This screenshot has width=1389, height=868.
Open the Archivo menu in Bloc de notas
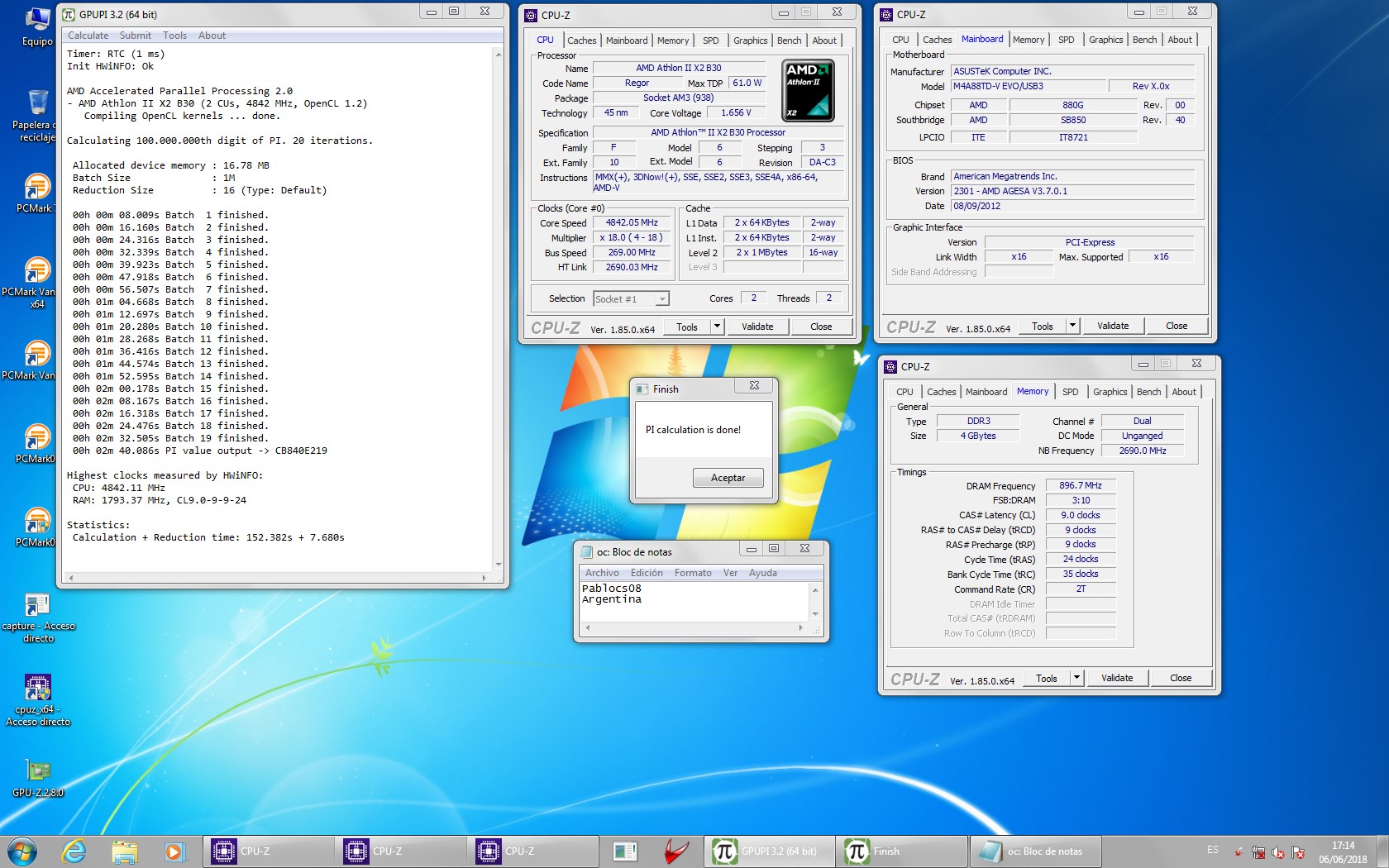(602, 573)
